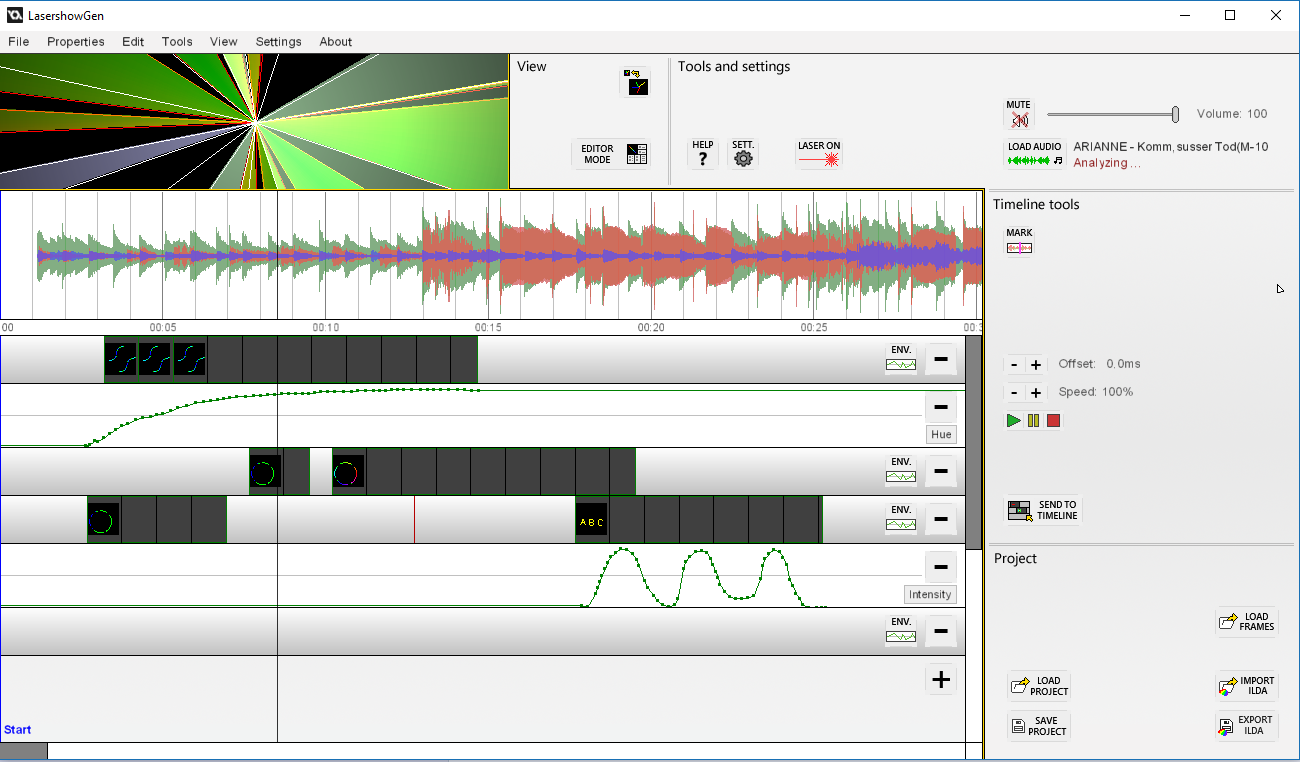Click the Volume slider handle
1300x762 pixels.
tap(1175, 114)
